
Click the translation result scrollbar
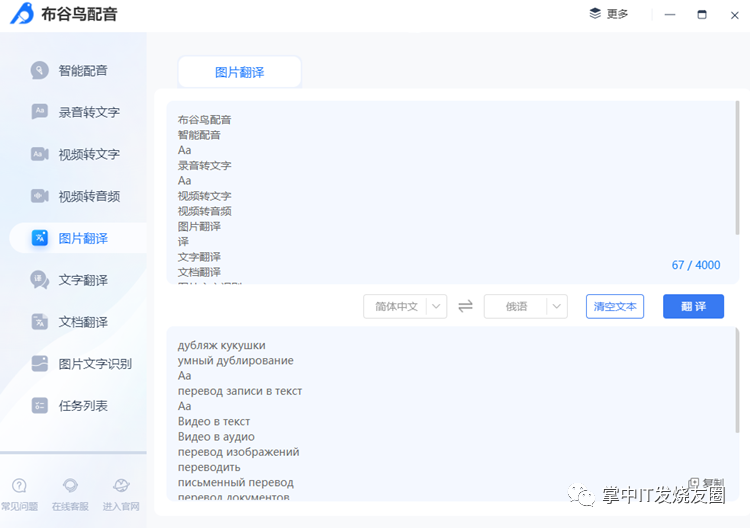point(737,380)
